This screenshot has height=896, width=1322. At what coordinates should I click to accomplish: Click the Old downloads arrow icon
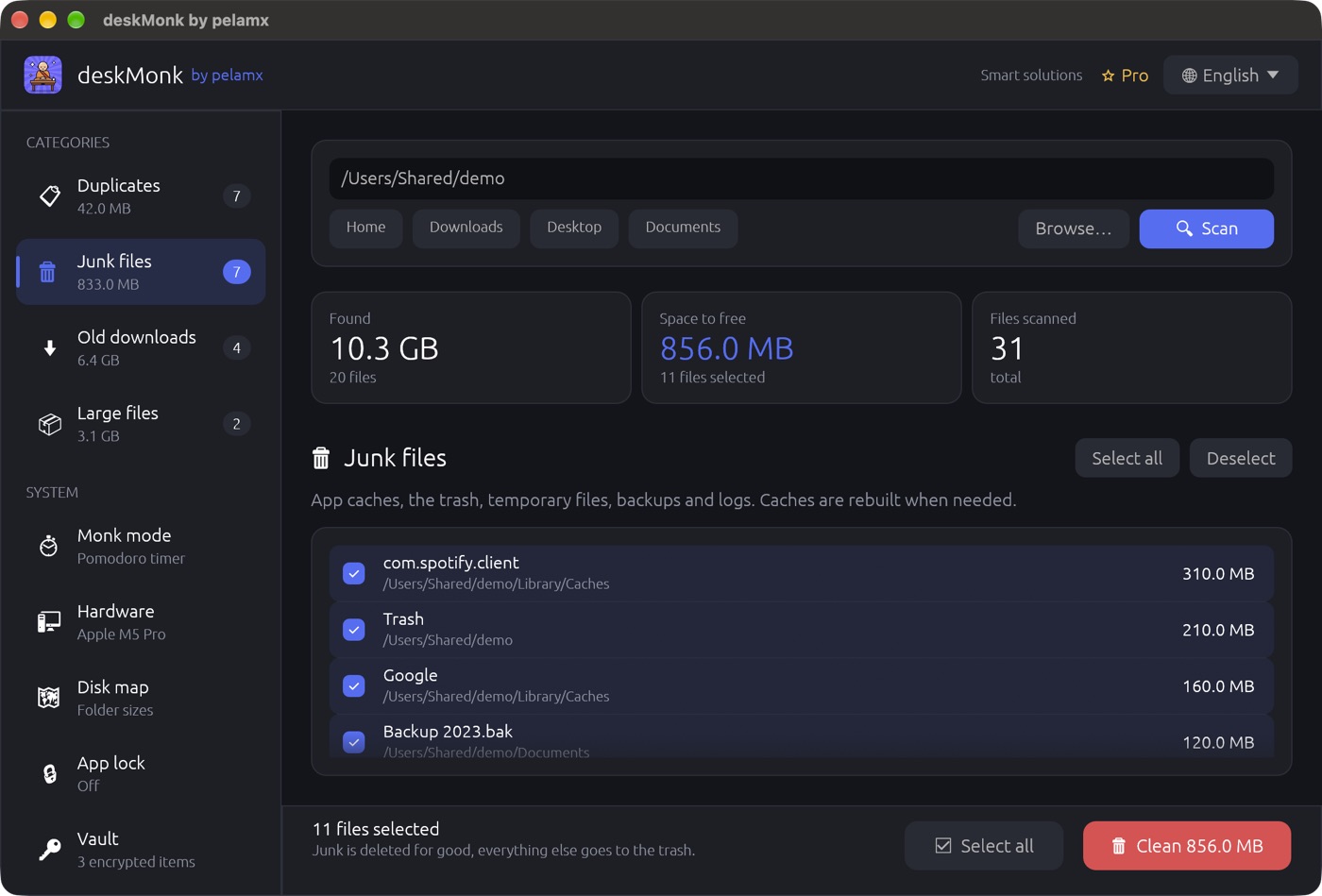(49, 348)
